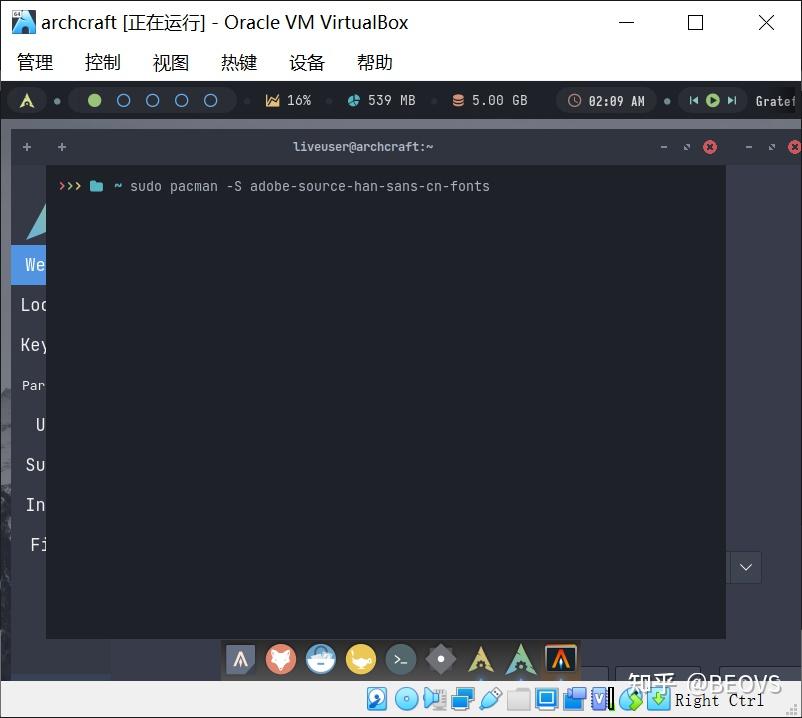802x718 pixels.
Task: Select the active green workspace indicator
Action: click(95, 100)
